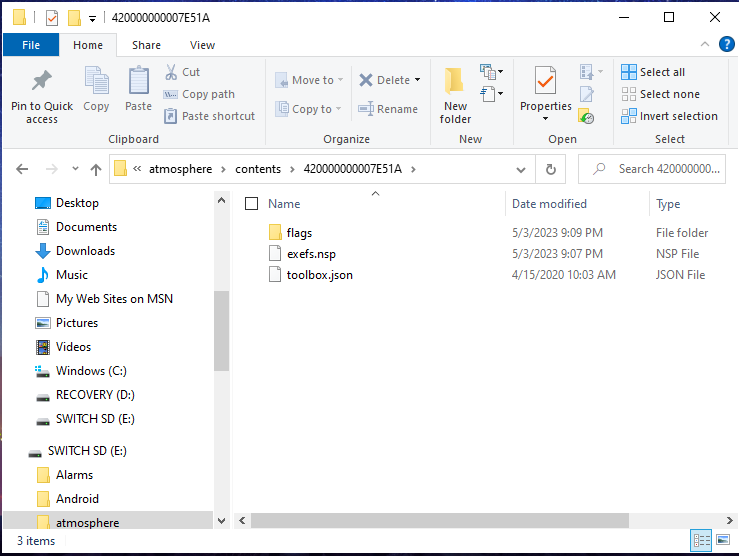Open the Recent locations dropdown
The height and width of the screenshot is (556, 739).
tap(75, 169)
